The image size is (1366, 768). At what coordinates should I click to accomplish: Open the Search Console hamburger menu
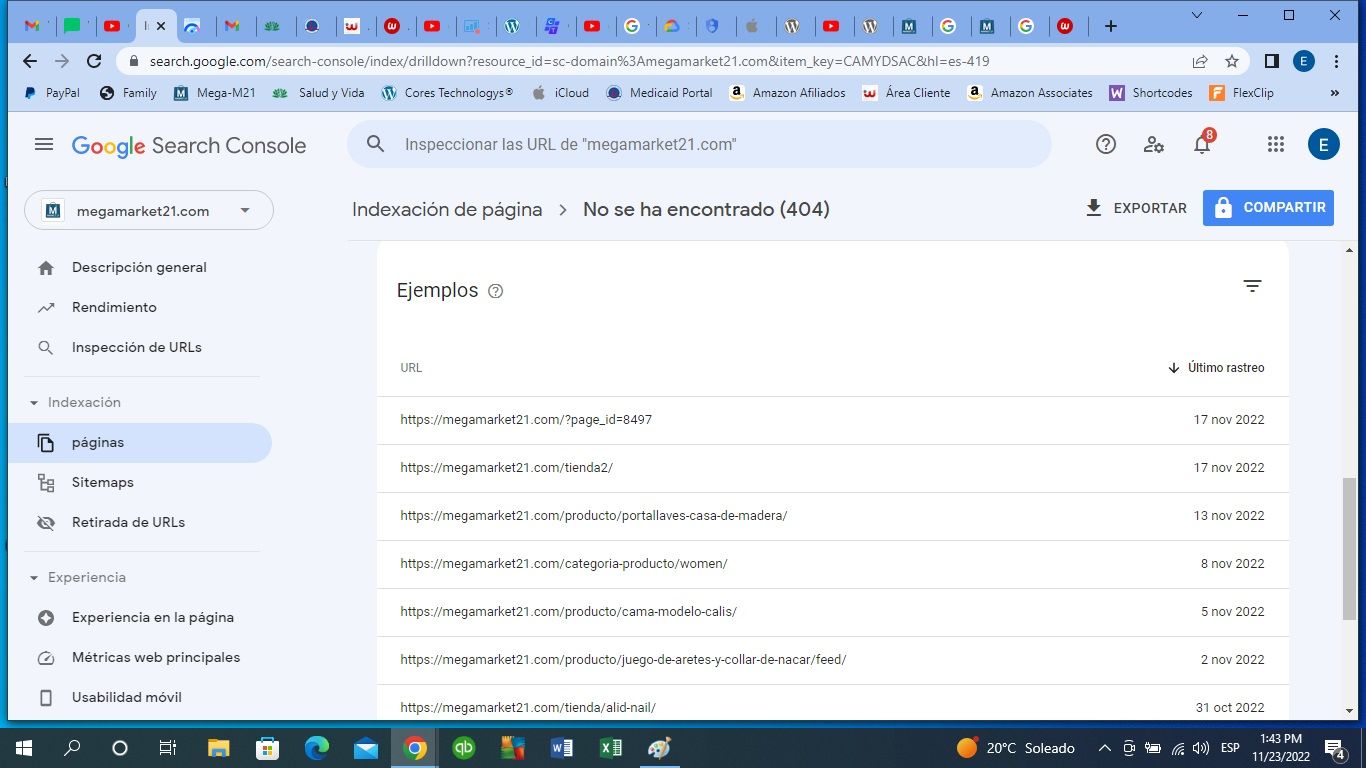(43, 145)
